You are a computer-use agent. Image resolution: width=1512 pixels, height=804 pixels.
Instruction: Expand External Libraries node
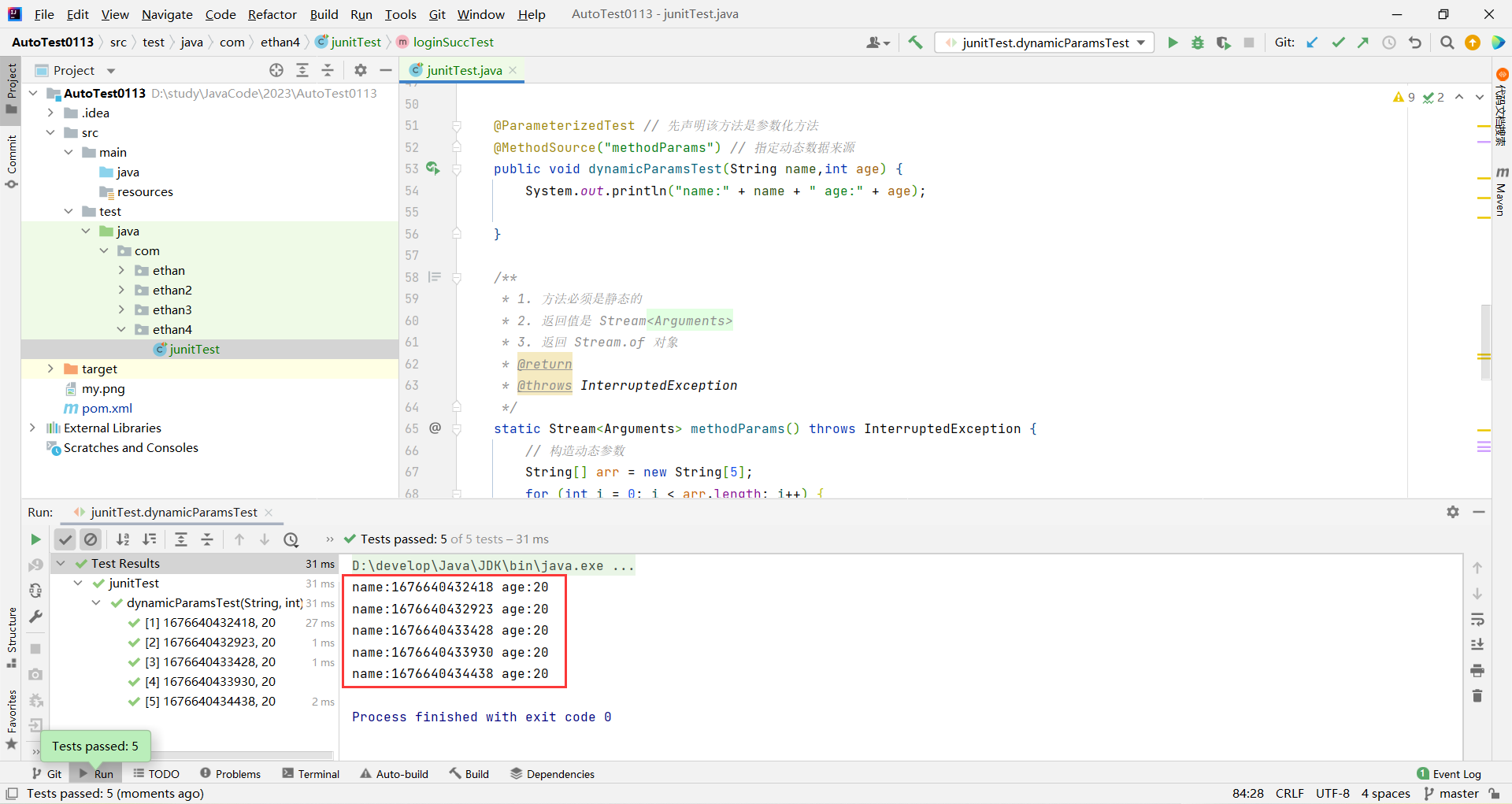[x=32, y=428]
